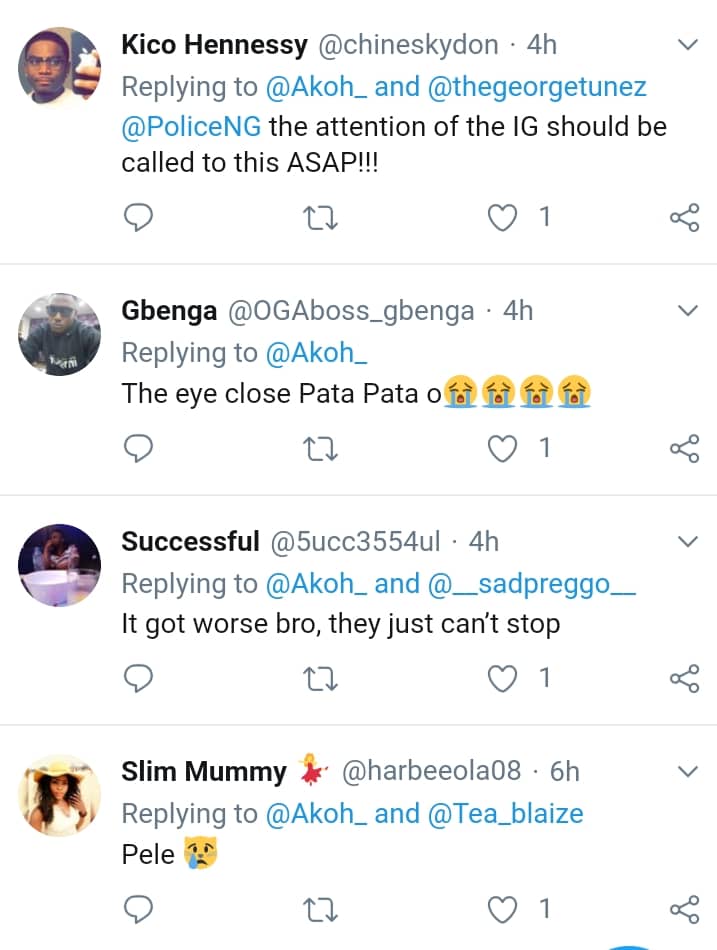Expand the menu arrow on Gbenga's tweet
The width and height of the screenshot is (717, 950).
pyautogui.click(x=688, y=311)
